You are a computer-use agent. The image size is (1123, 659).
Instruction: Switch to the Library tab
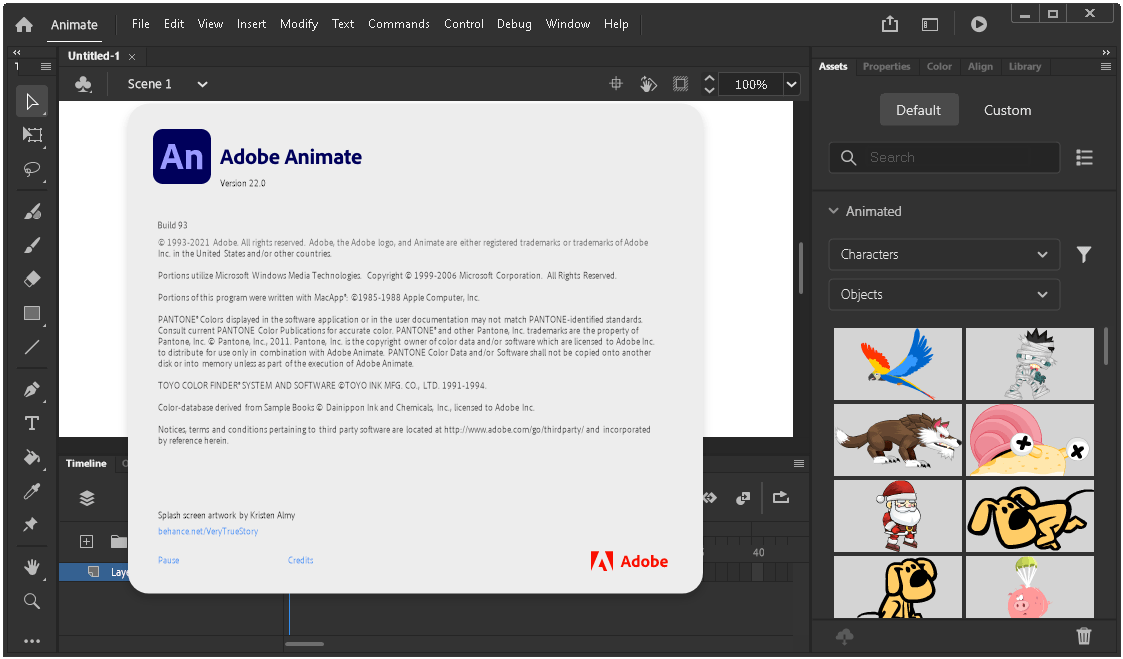(x=1025, y=67)
